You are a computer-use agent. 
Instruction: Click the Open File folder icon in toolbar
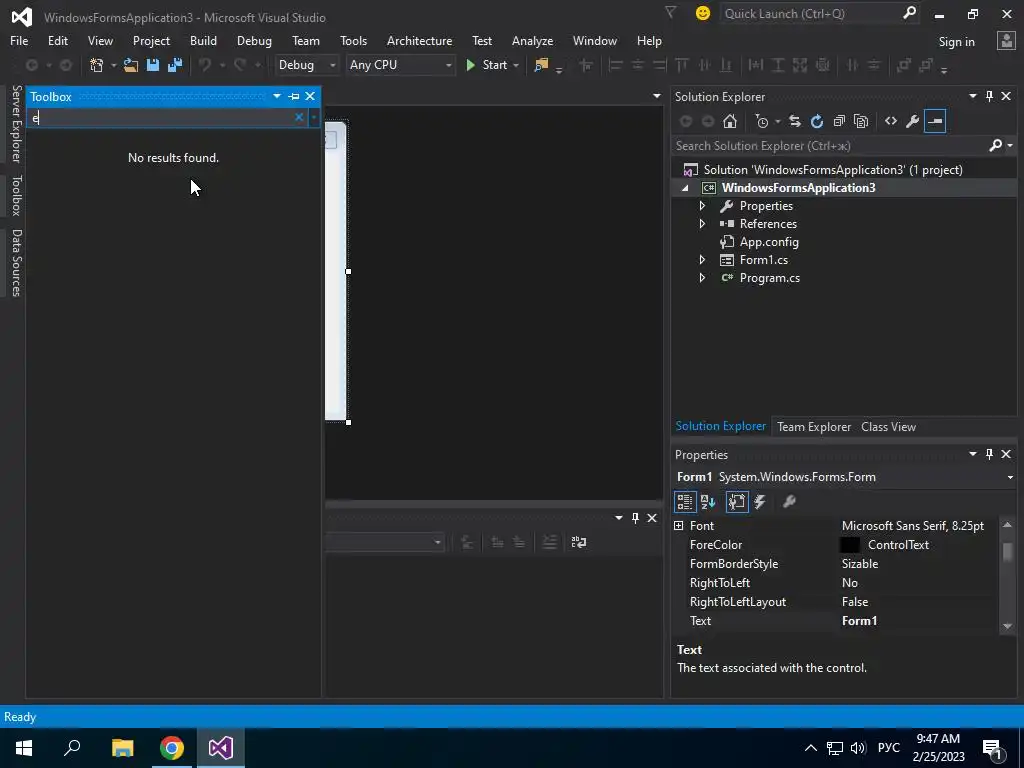click(131, 65)
